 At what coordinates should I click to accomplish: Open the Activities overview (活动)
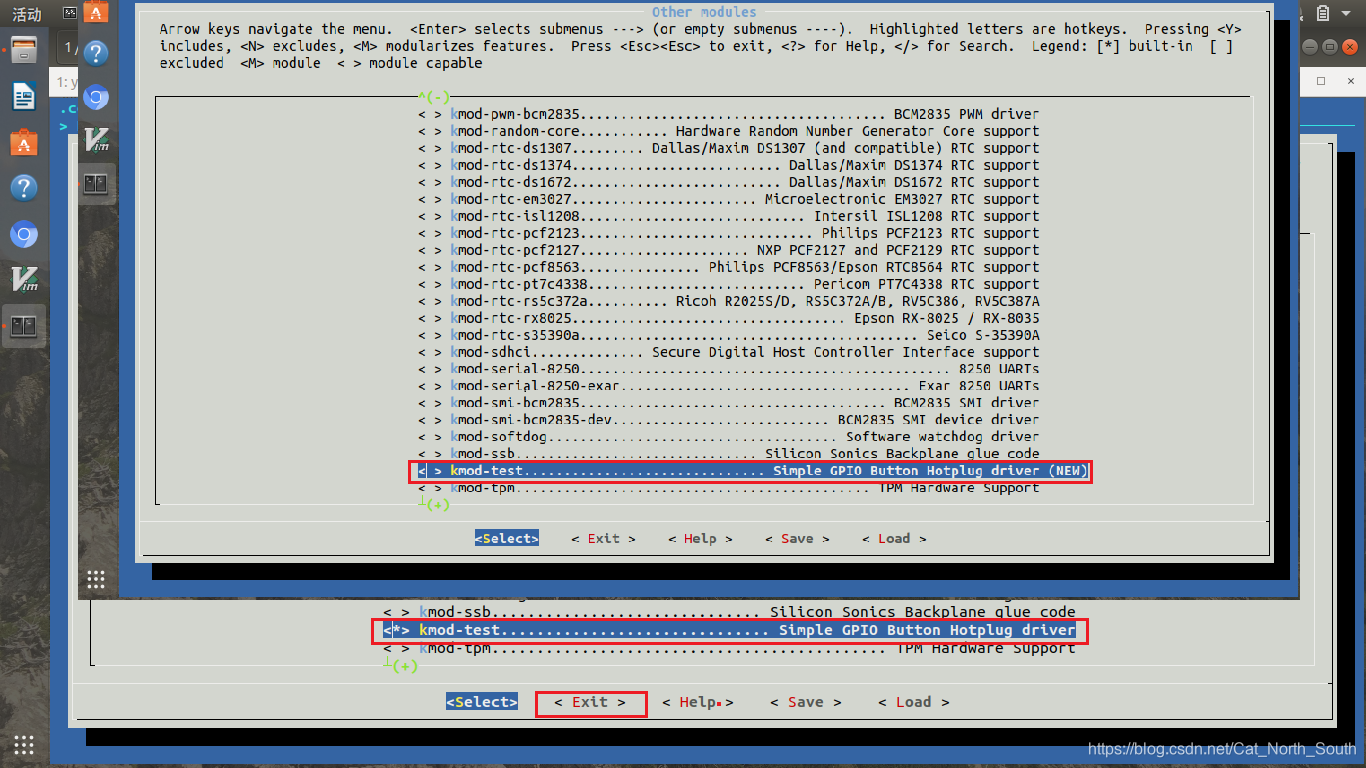coord(26,14)
